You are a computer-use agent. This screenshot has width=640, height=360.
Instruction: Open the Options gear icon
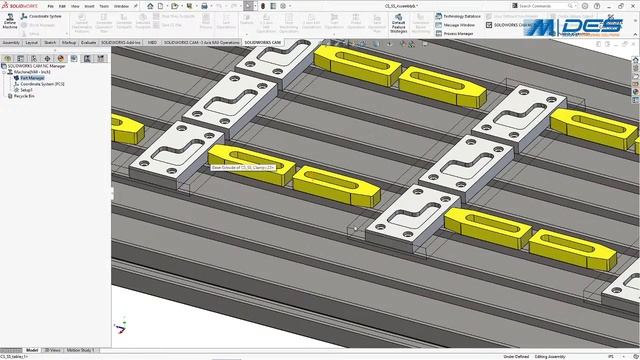tap(283, 6)
